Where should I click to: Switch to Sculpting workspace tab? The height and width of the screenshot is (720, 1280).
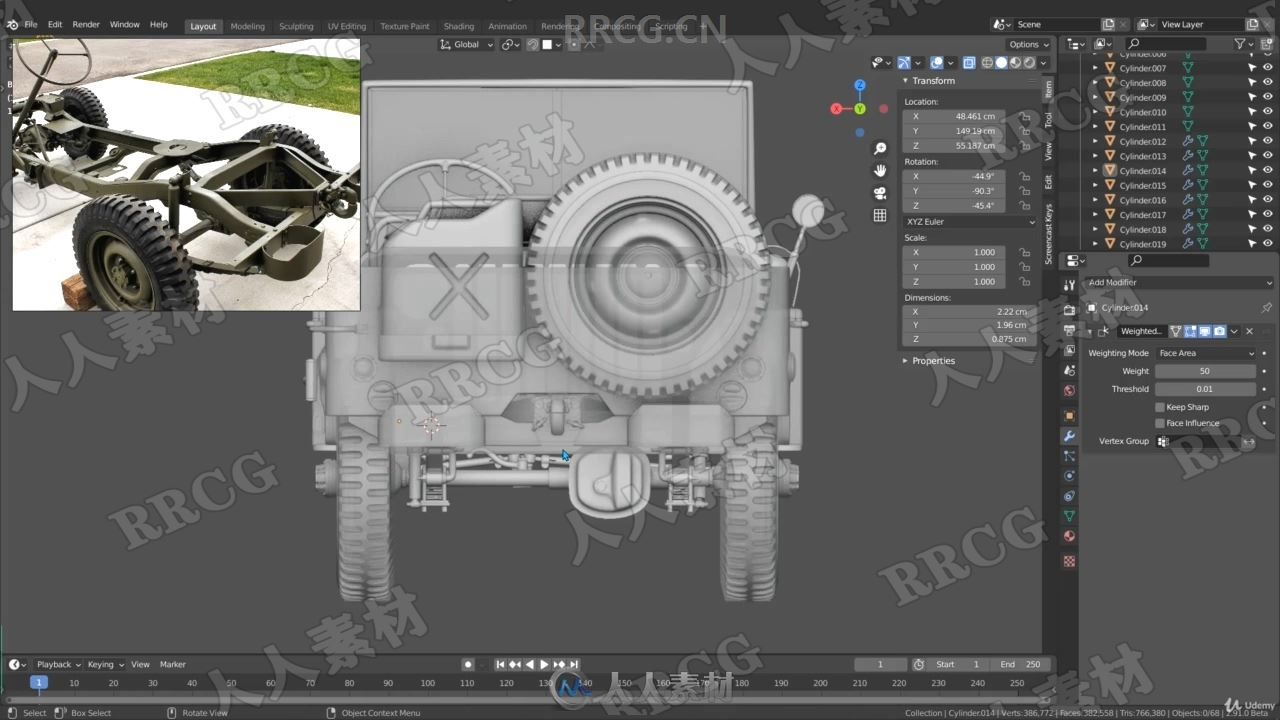coord(296,26)
